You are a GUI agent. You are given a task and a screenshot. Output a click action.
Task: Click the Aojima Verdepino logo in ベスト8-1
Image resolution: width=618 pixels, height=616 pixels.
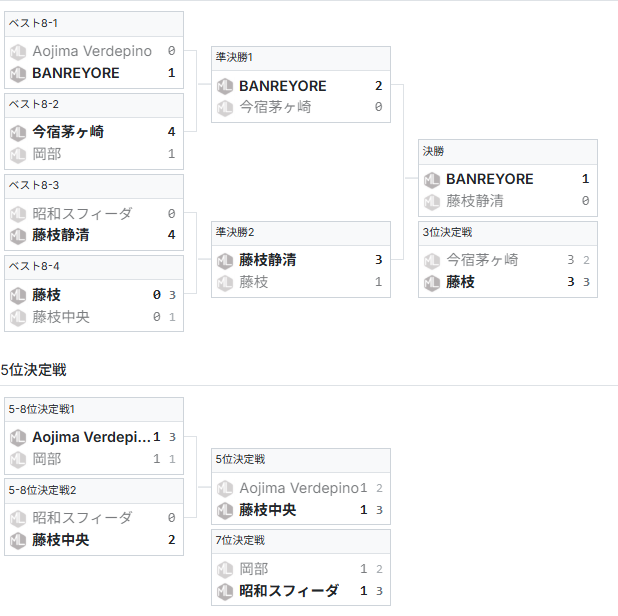(18, 50)
